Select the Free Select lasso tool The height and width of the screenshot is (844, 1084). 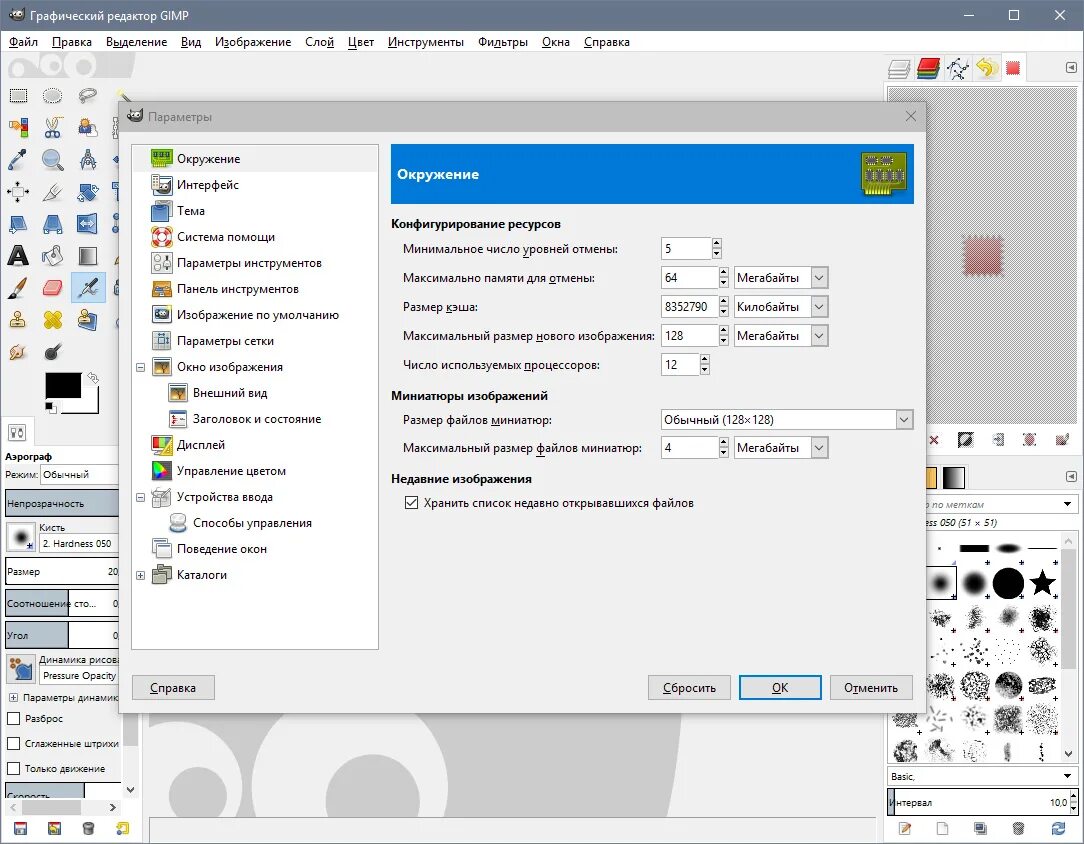(x=88, y=95)
